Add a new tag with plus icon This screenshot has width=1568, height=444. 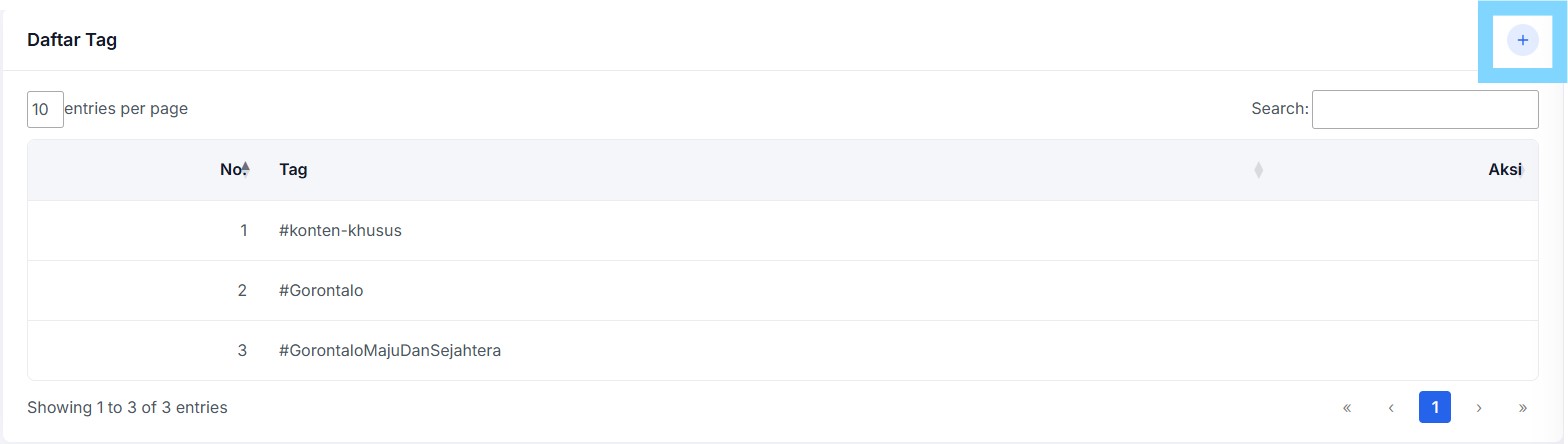pyautogui.click(x=1522, y=41)
